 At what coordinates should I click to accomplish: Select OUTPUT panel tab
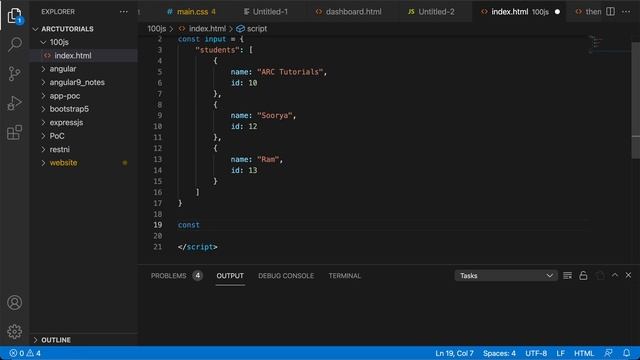[230, 276]
